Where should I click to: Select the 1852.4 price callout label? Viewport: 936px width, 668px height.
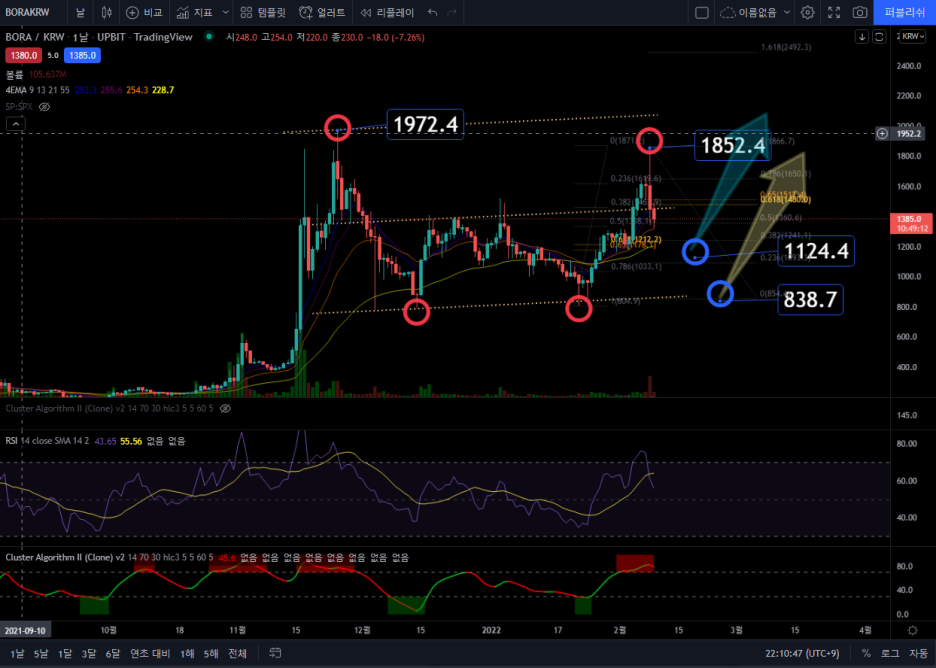point(732,145)
